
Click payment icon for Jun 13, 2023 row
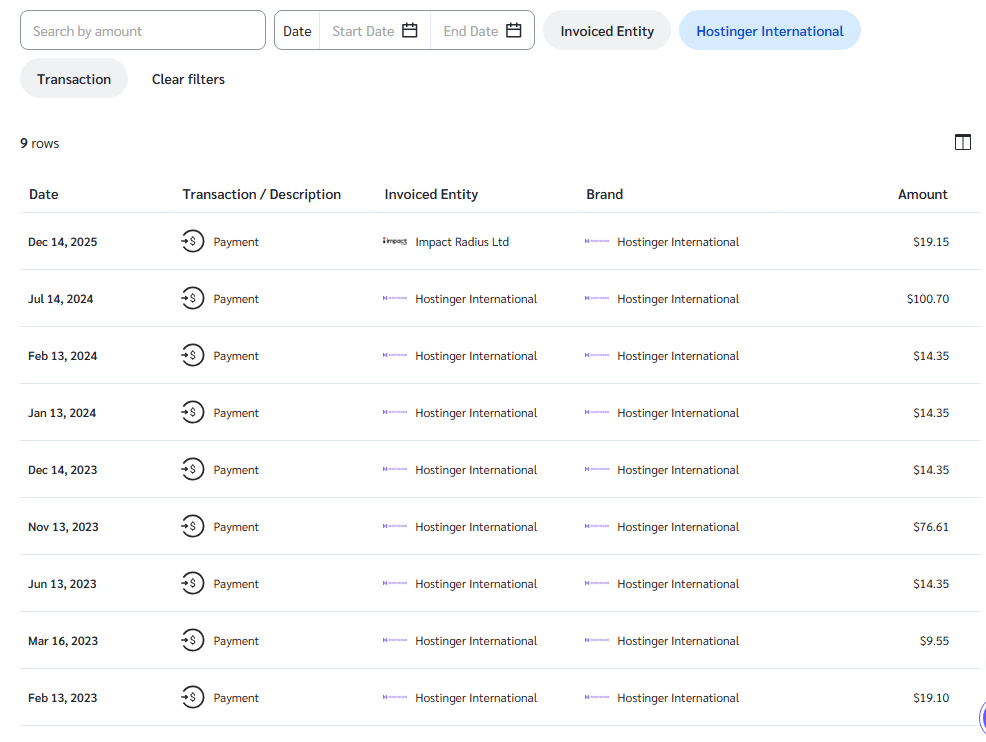[192, 584]
